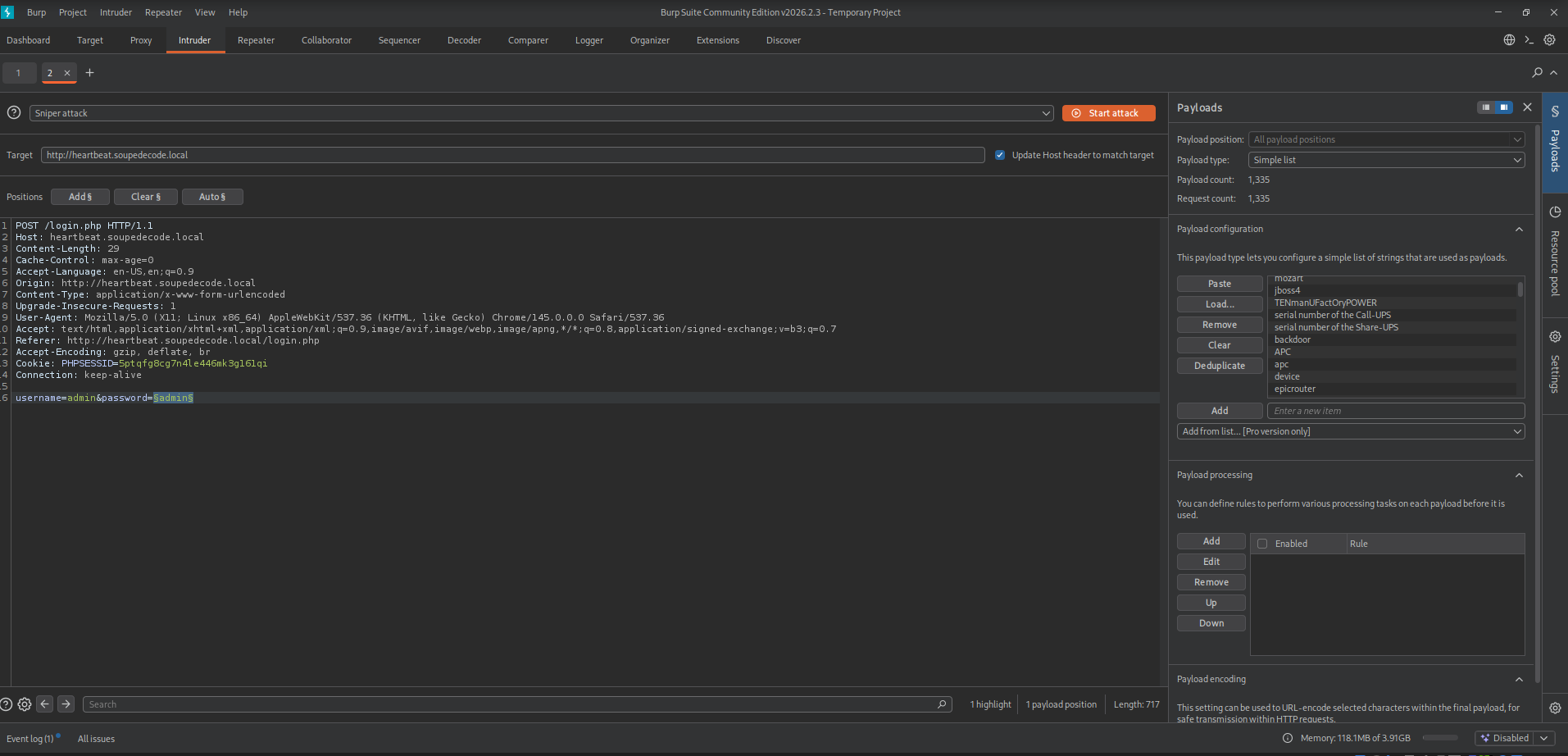Click the Auto § button
Screen dimensions: 1568x756
click(x=212, y=197)
